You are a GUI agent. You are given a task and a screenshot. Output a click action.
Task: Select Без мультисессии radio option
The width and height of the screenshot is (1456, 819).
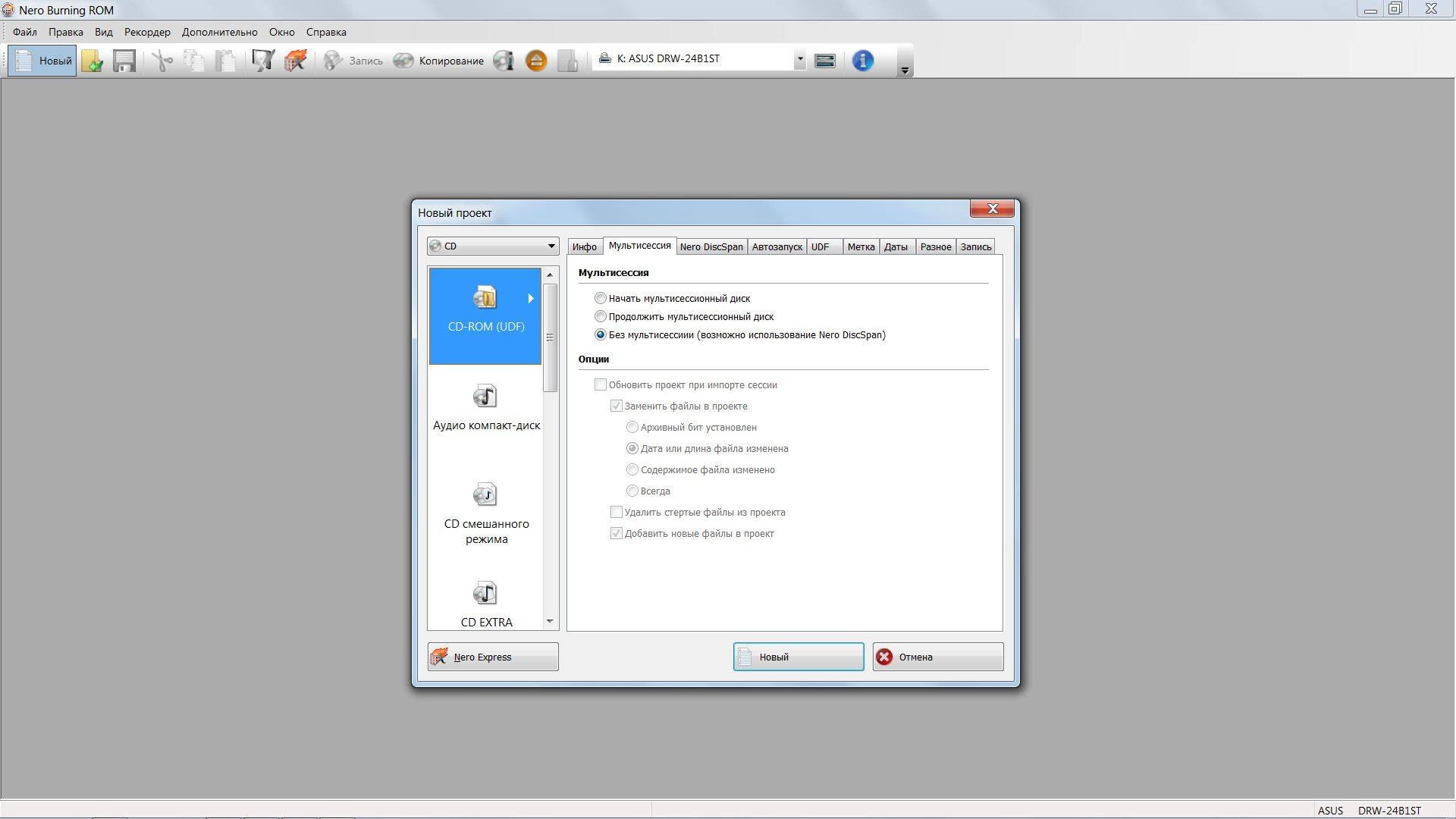(x=601, y=335)
